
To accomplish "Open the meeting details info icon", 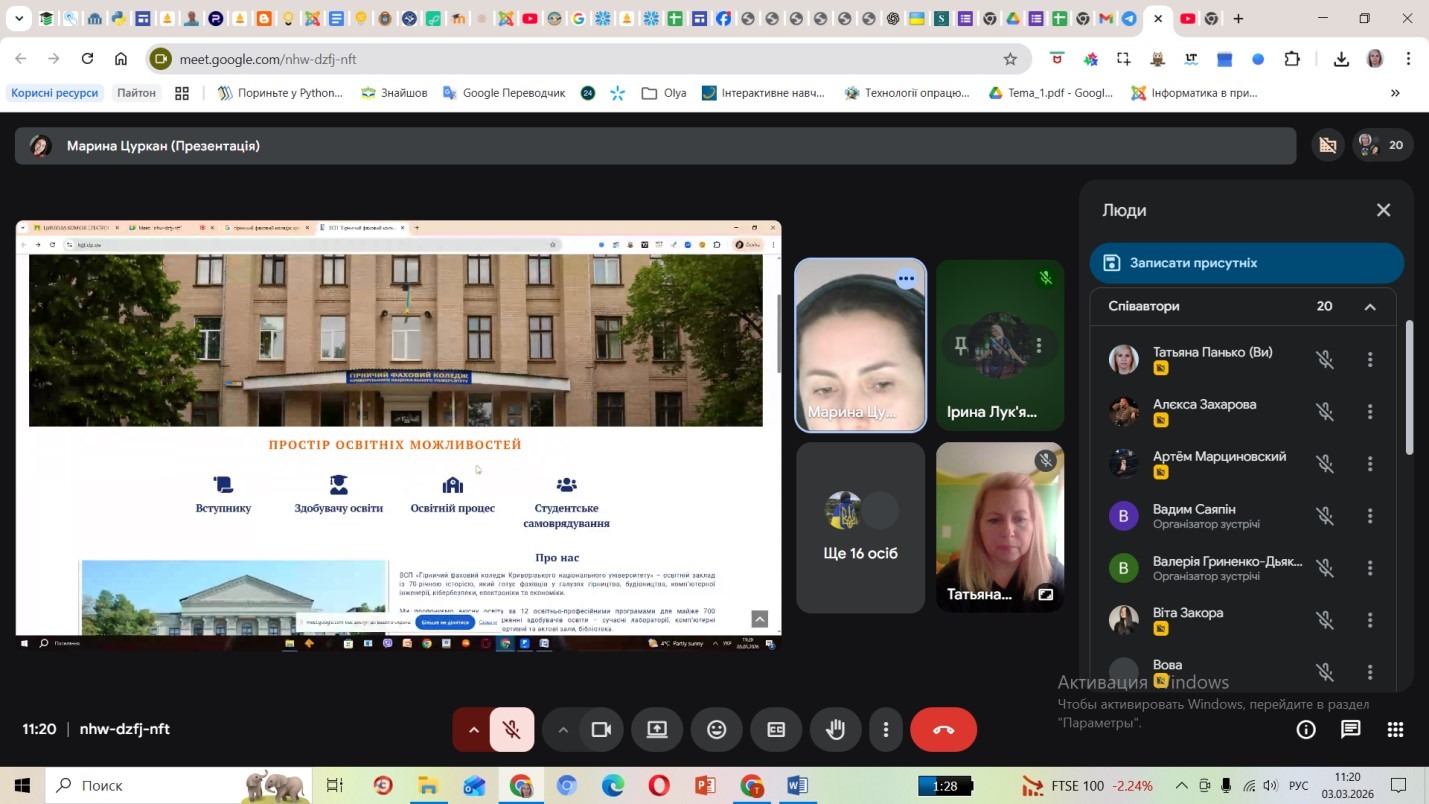I will [x=1306, y=729].
